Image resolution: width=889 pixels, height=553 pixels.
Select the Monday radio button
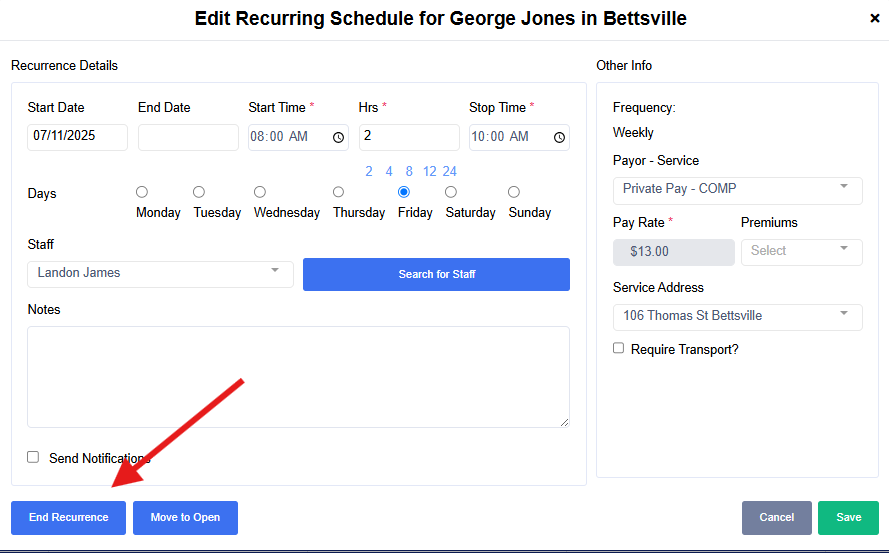pyautogui.click(x=142, y=192)
